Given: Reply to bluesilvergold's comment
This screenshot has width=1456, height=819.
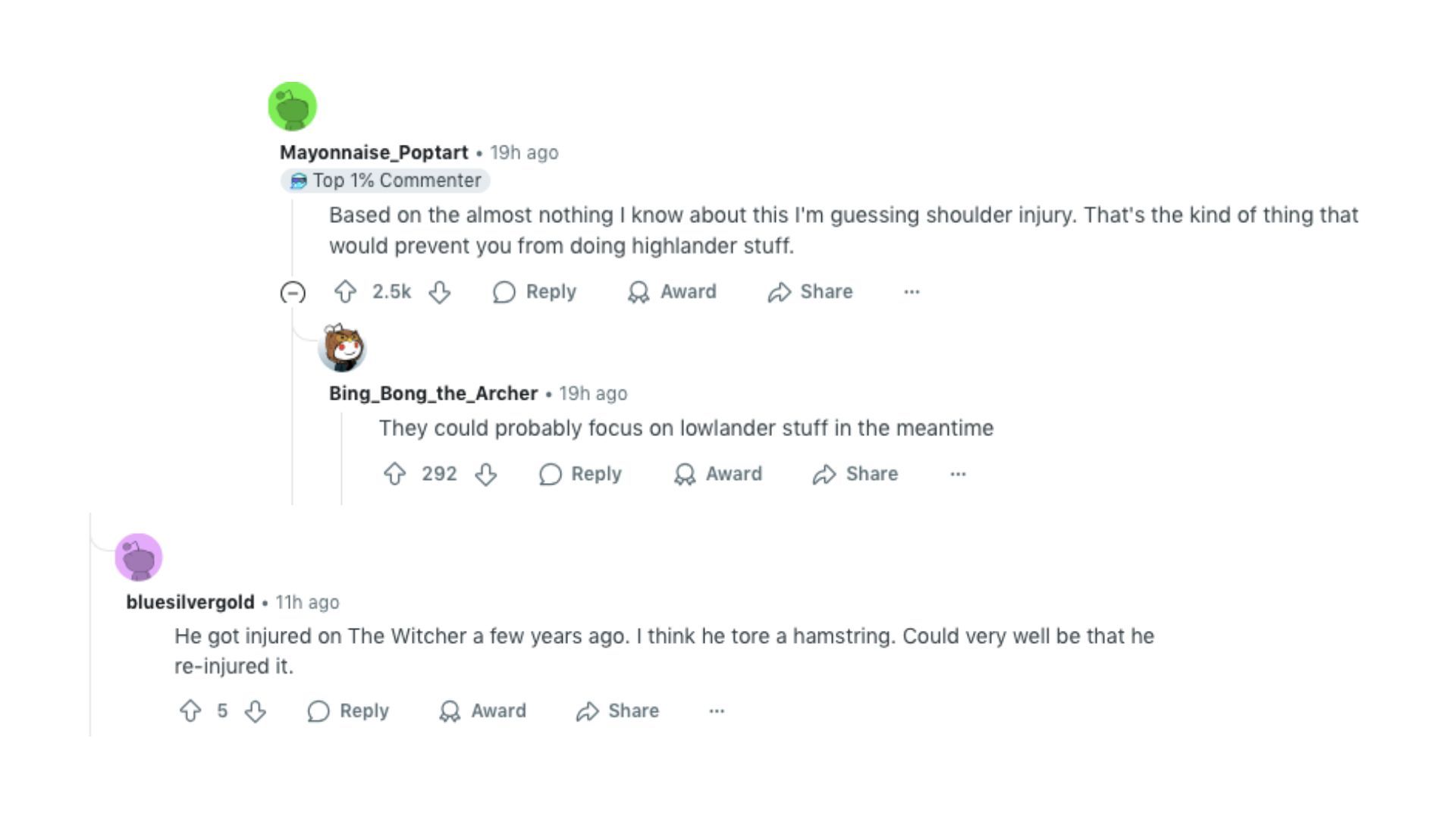Looking at the screenshot, I should tap(348, 711).
